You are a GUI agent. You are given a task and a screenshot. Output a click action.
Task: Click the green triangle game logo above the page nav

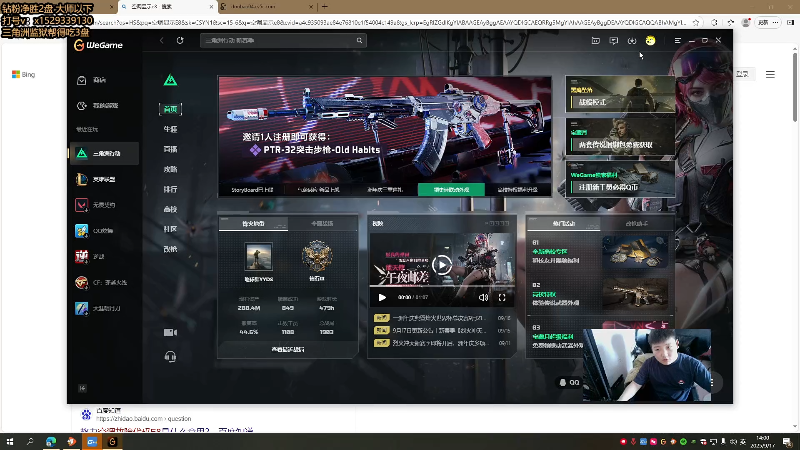tap(170, 80)
